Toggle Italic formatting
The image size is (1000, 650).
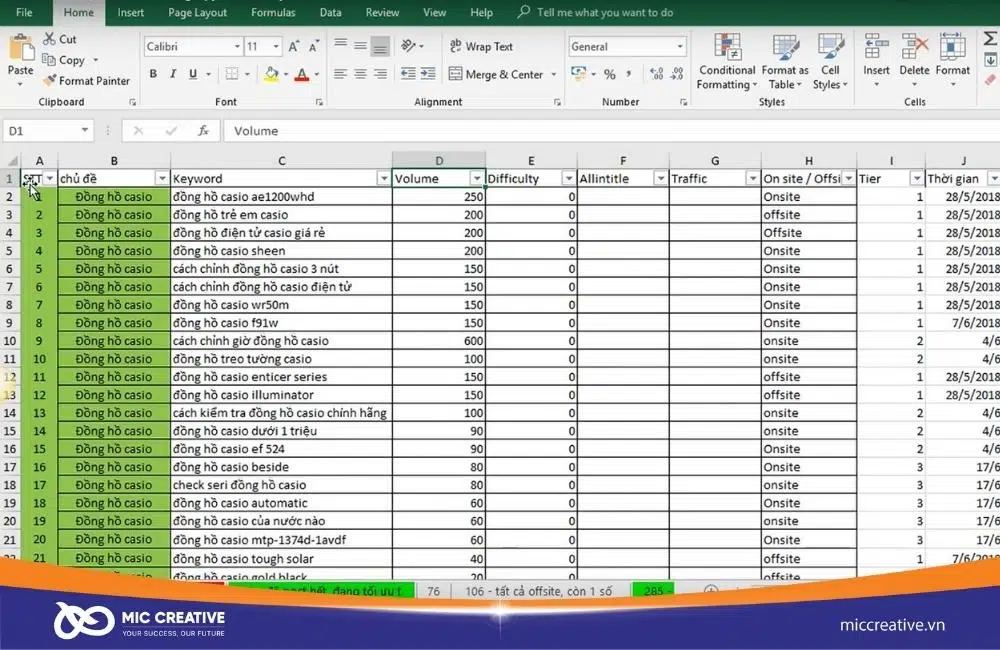(173, 74)
